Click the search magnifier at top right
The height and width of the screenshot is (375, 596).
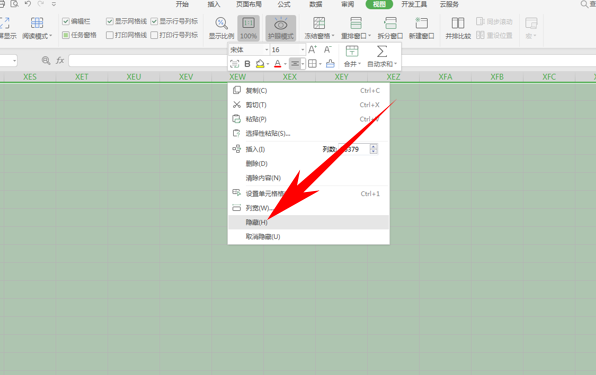[x=584, y=4]
